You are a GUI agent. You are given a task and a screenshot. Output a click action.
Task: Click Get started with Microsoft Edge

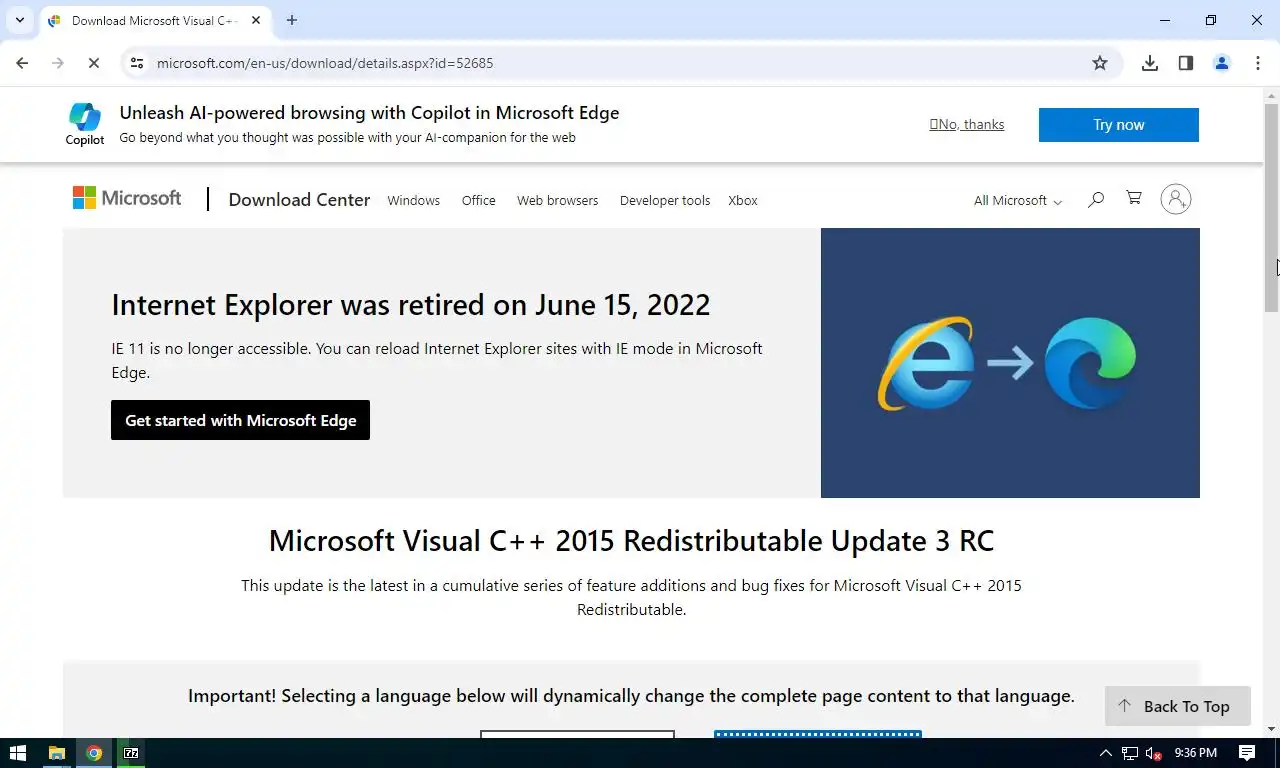tap(240, 420)
